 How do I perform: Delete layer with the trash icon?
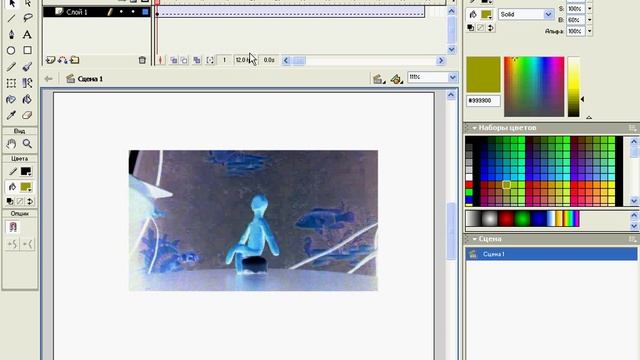142,60
